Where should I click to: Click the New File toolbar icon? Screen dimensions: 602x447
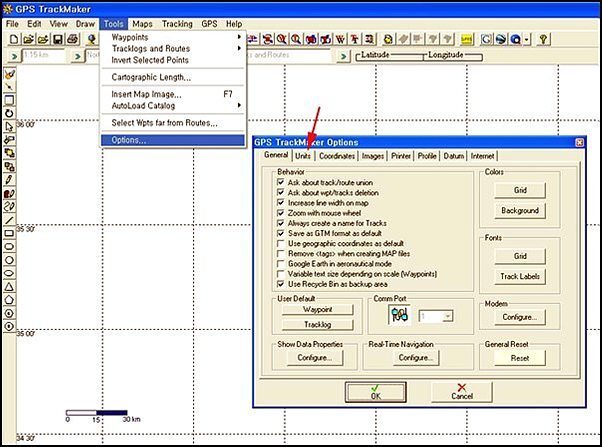pos(13,39)
